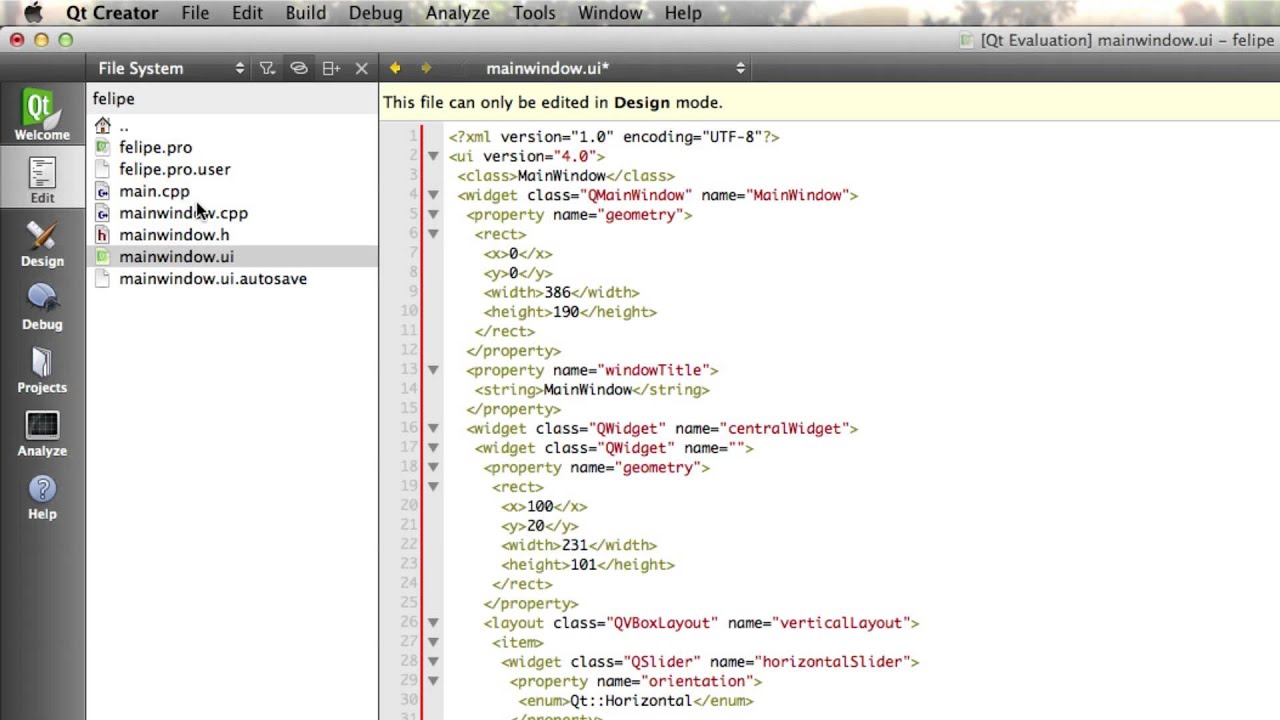Click the 'felipe' folder path label

113,99
